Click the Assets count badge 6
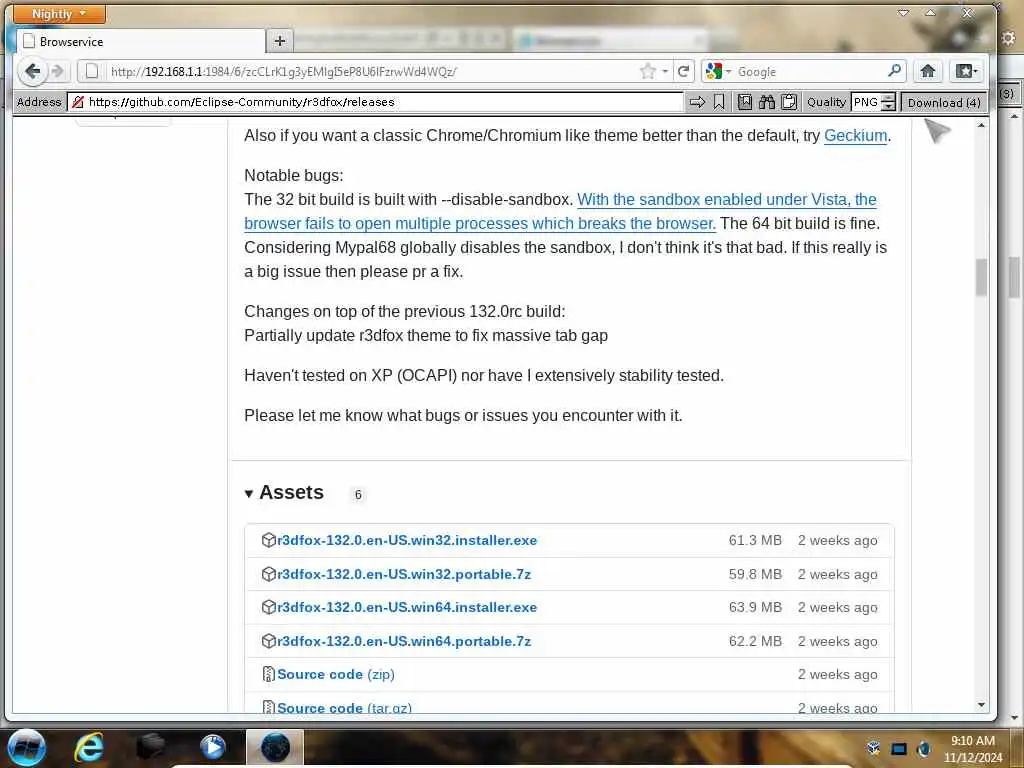This screenshot has height=768, width=1024. pos(358,494)
